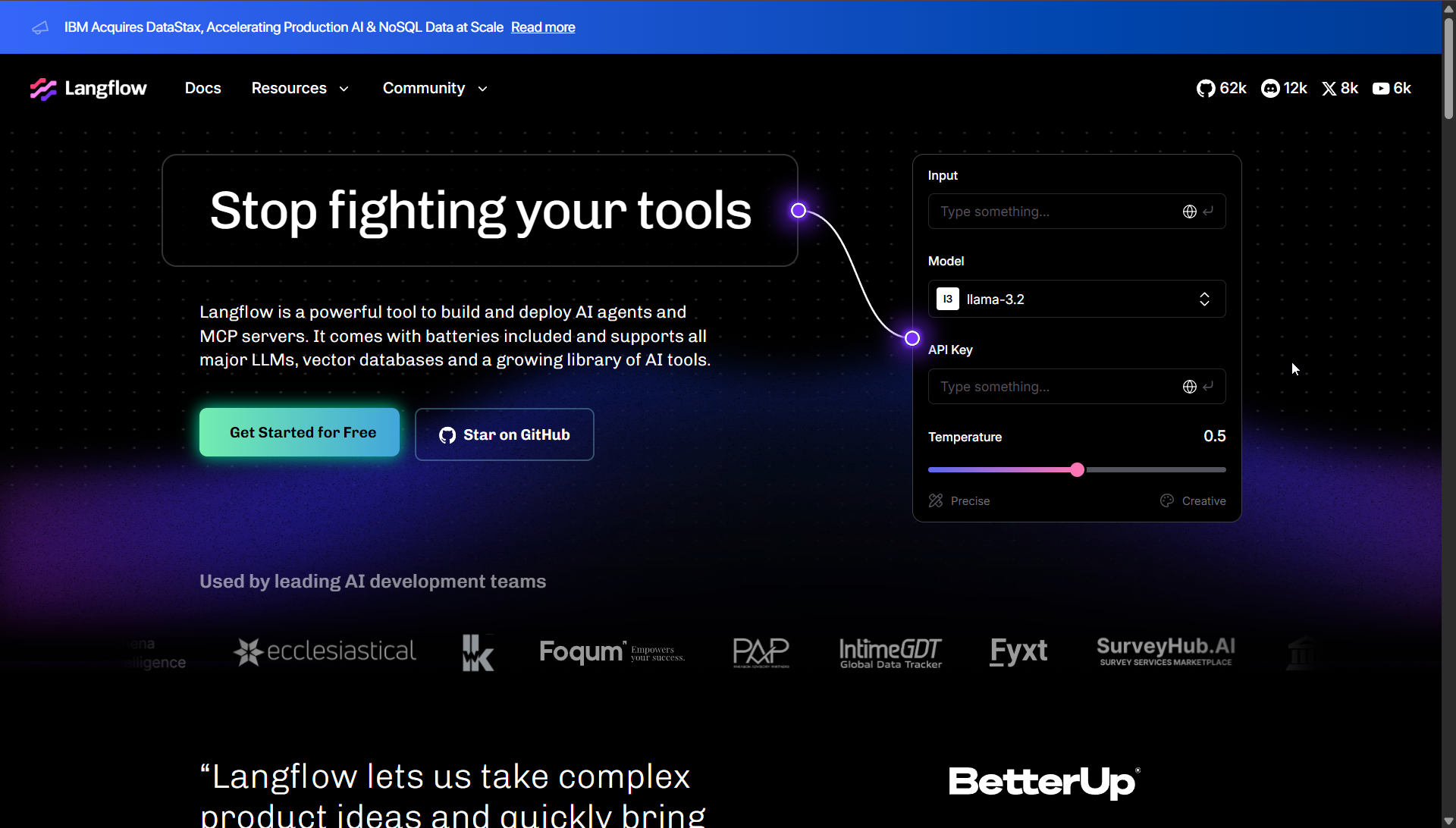Viewport: 1456px width, 828px height.
Task: Click the IBM Acquires DataStax announcement text
Action: coord(284,27)
